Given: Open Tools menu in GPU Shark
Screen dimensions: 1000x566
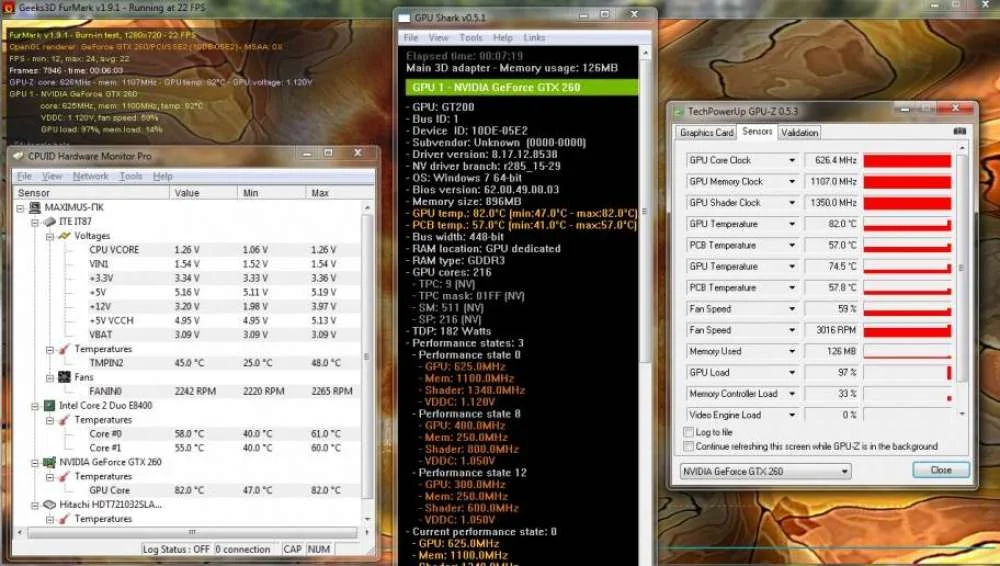Looking at the screenshot, I should [471, 38].
